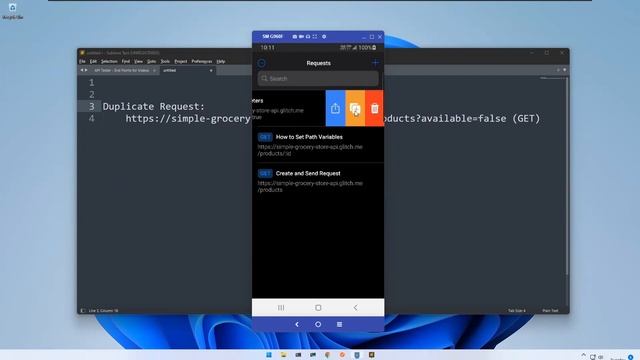Open Tools menu in Sublime Text
This screenshot has width=640, height=360.
[x=165, y=61]
